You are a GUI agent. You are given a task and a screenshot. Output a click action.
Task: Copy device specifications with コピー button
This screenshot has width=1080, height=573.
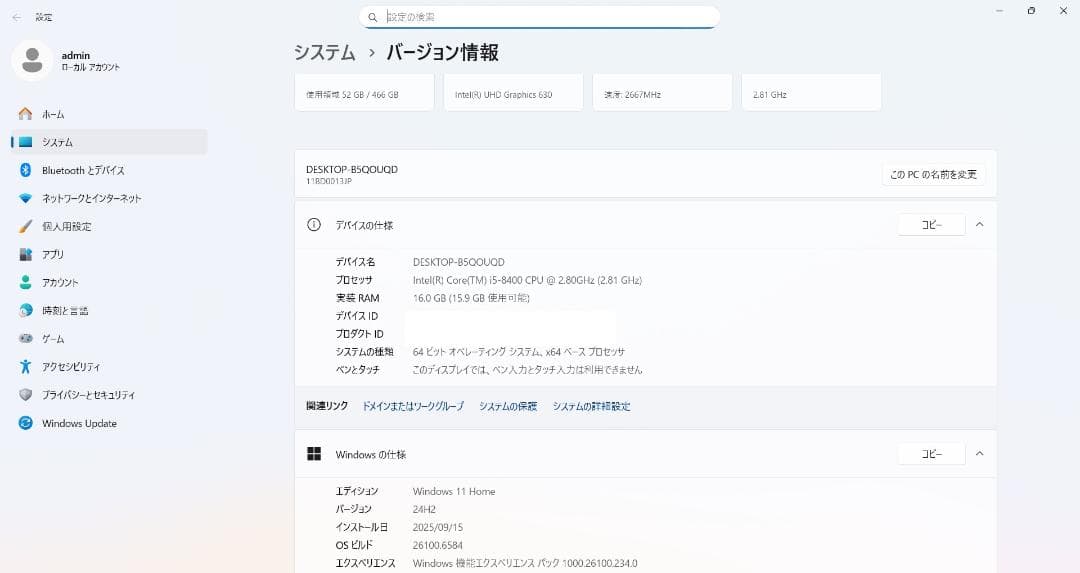pos(931,225)
